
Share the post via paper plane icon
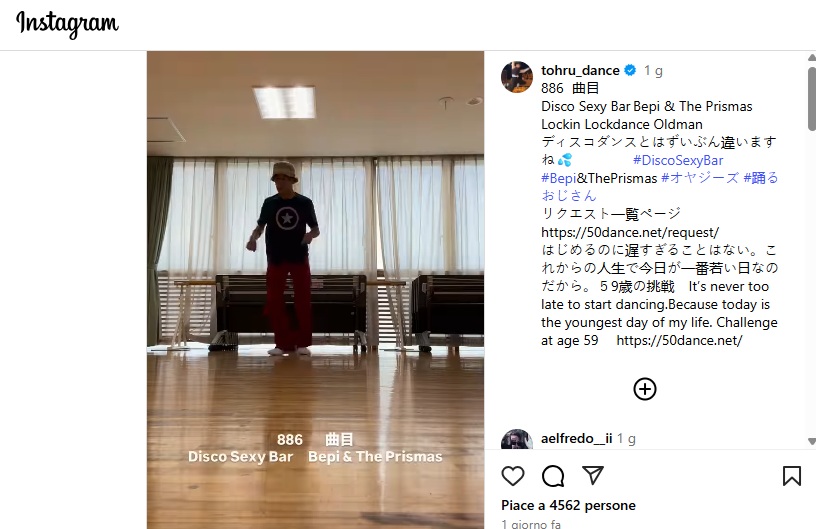pos(593,475)
